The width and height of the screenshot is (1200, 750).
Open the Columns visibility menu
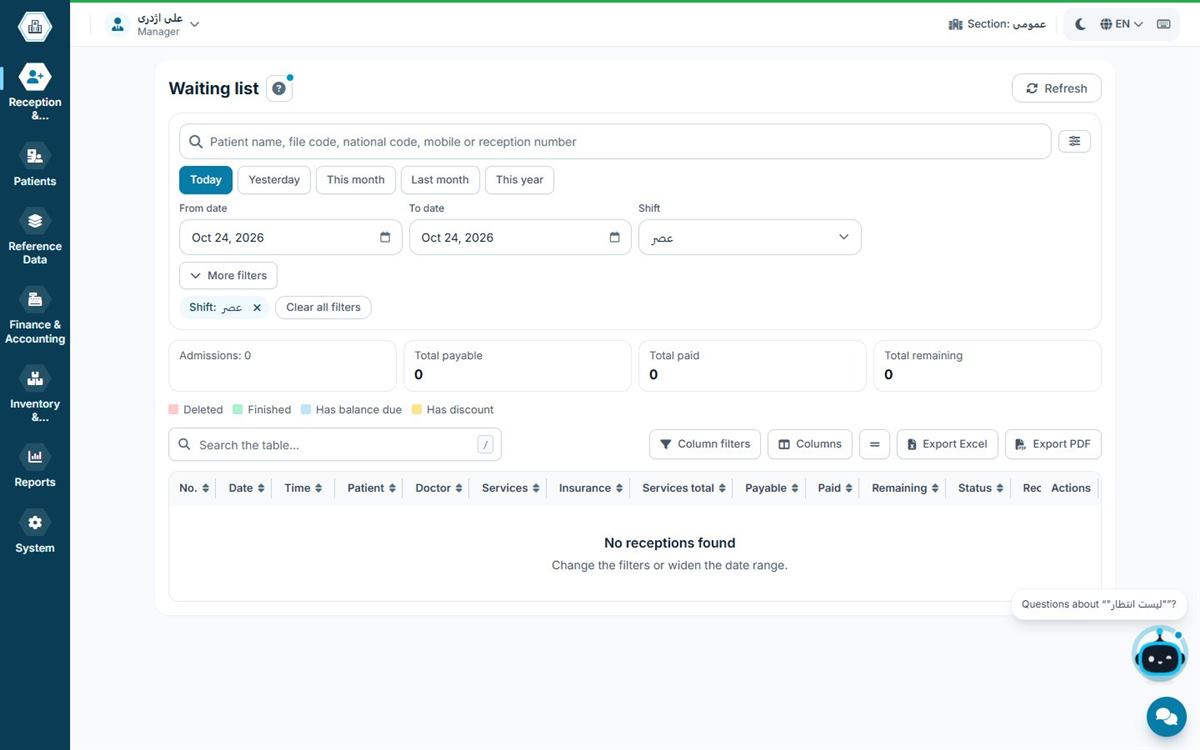coord(810,444)
